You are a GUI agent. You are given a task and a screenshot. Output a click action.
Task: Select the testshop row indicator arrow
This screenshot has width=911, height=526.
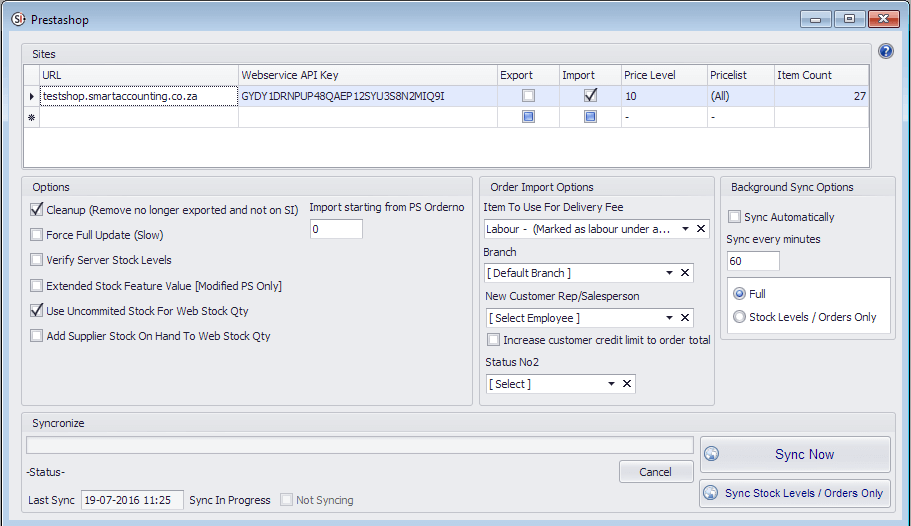pyautogui.click(x=31, y=97)
